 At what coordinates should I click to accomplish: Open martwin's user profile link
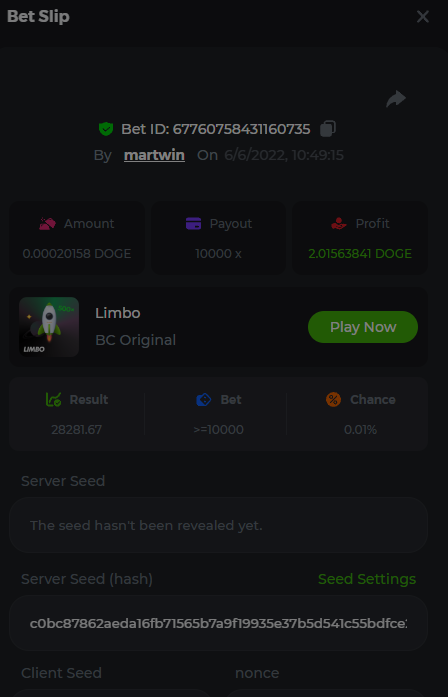point(154,155)
